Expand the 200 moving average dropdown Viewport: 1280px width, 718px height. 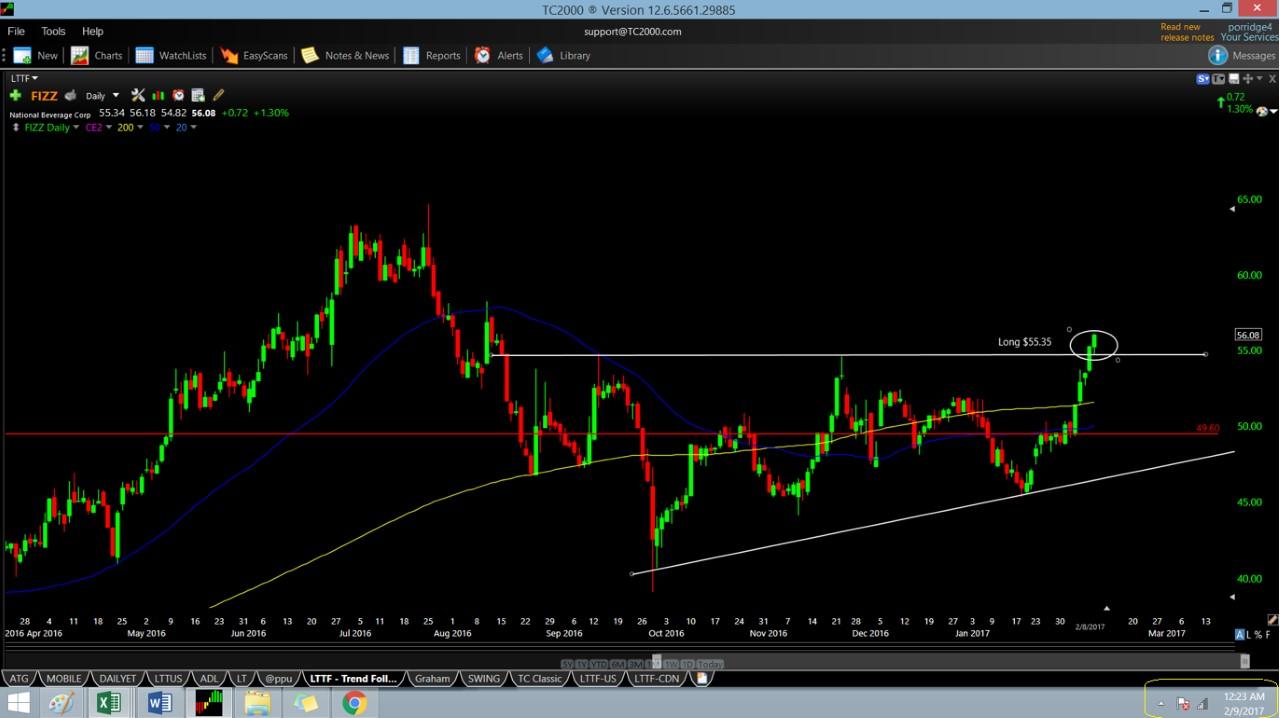coord(140,128)
